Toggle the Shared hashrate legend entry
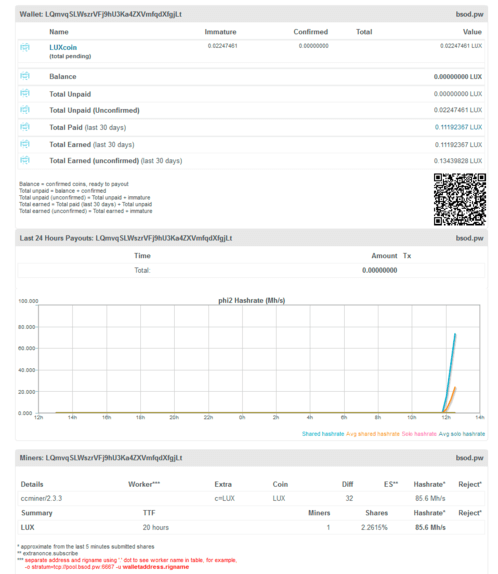 point(323,434)
